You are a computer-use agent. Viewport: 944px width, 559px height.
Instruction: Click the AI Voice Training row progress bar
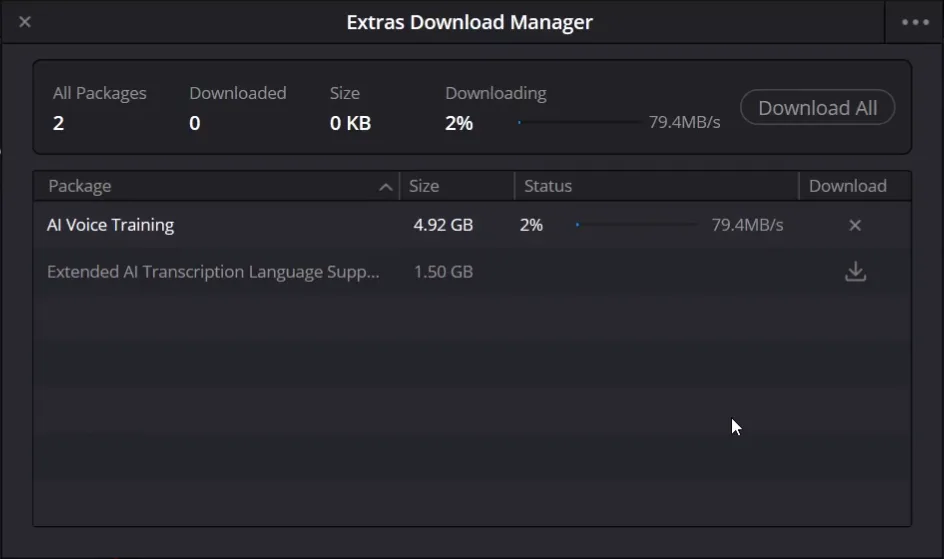click(x=636, y=225)
